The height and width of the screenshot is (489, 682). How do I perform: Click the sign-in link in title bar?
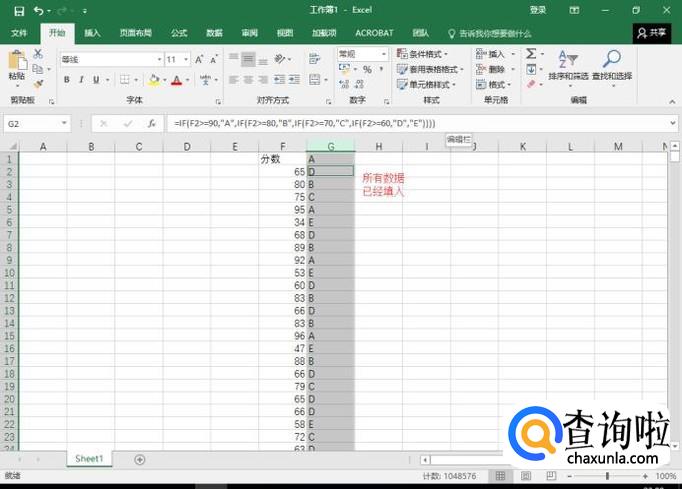tap(538, 10)
